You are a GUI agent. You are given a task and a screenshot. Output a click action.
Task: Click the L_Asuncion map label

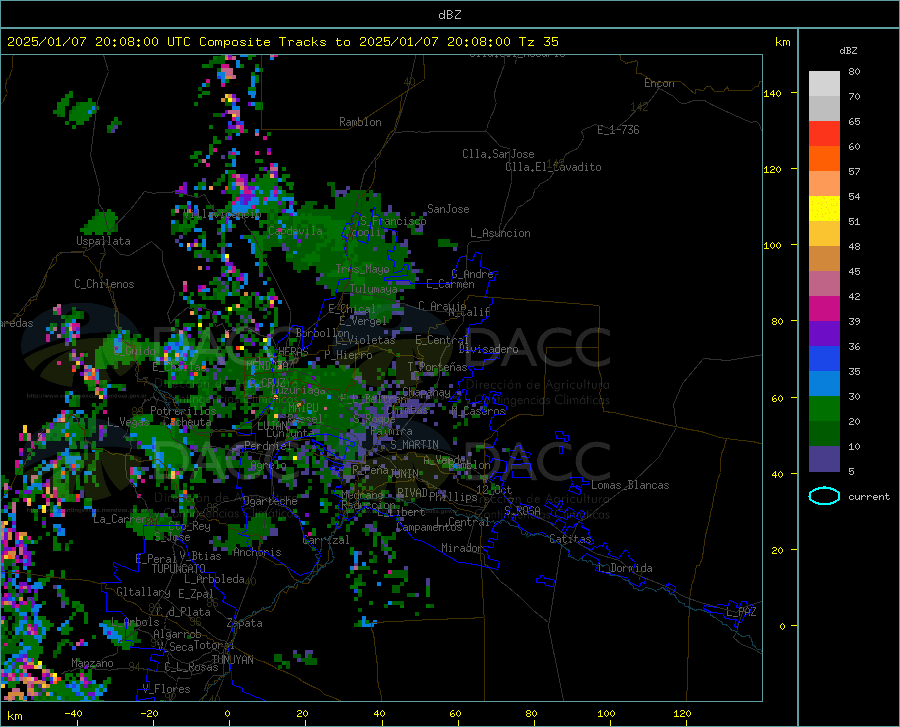(x=500, y=233)
